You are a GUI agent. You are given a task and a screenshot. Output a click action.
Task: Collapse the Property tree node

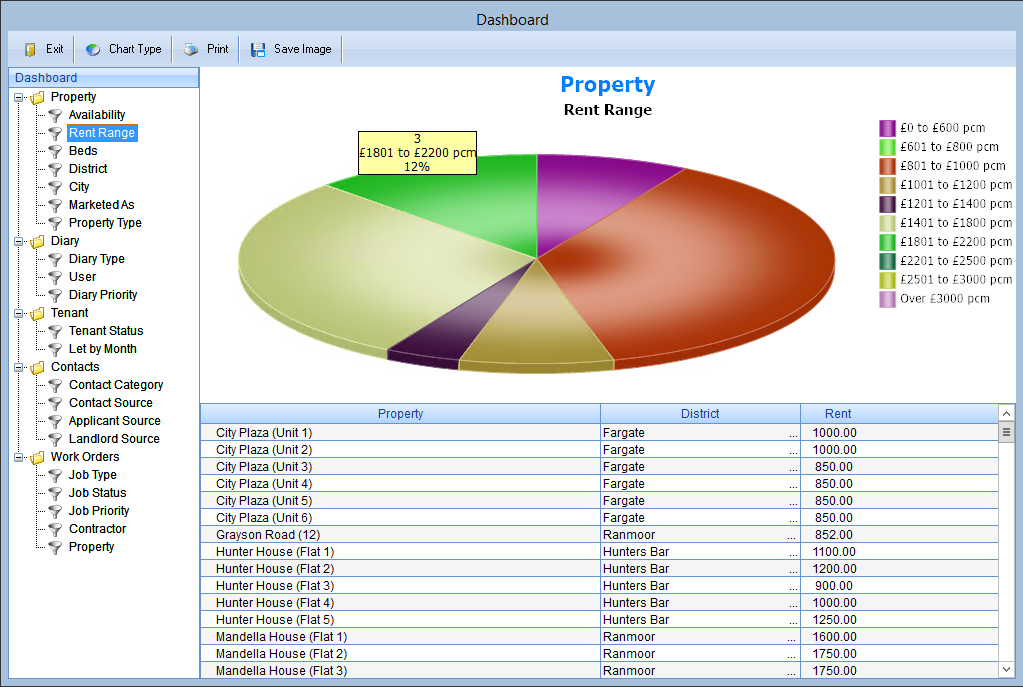coord(18,97)
